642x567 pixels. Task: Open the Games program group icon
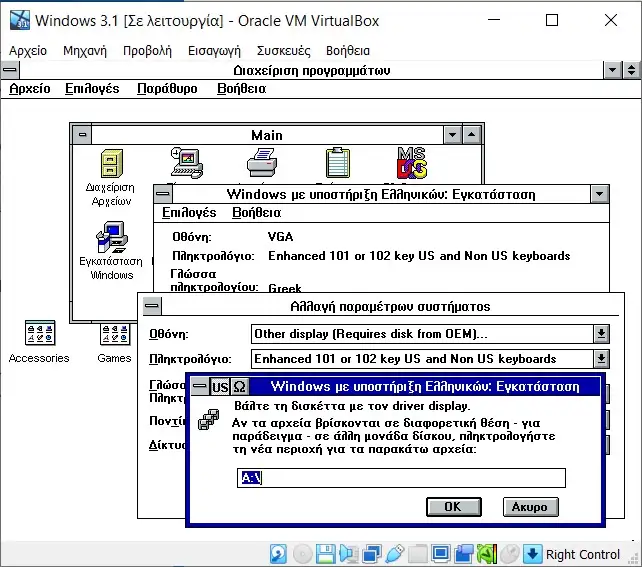tap(115, 334)
